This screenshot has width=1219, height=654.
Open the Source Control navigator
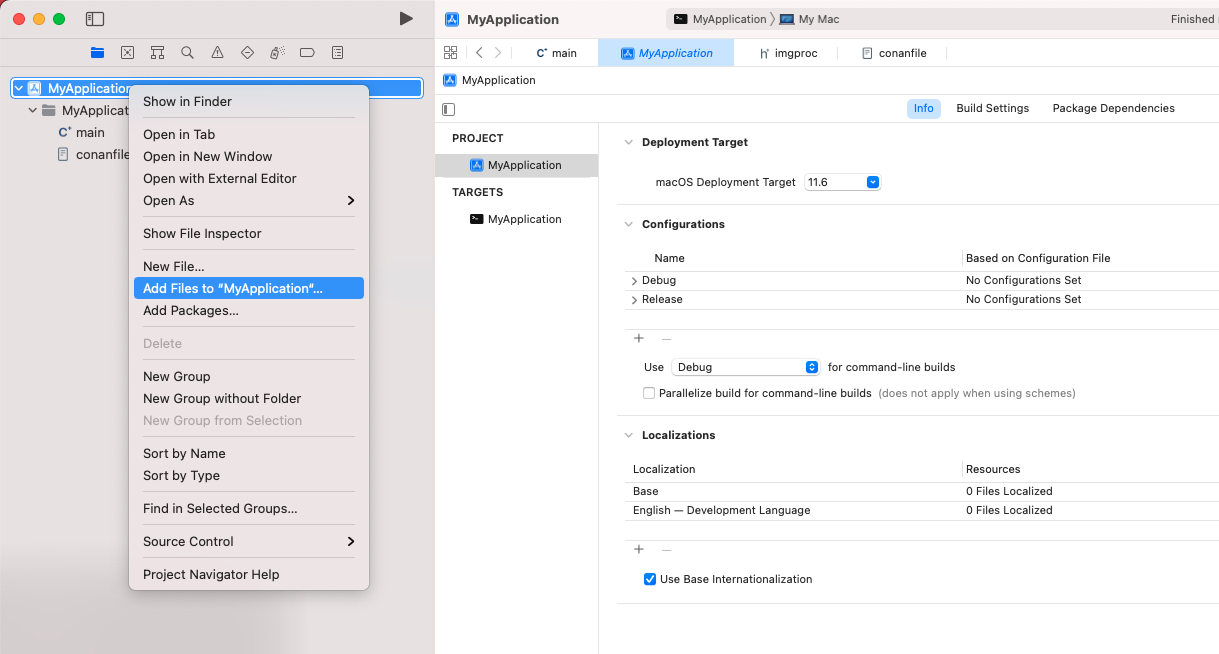[127, 52]
